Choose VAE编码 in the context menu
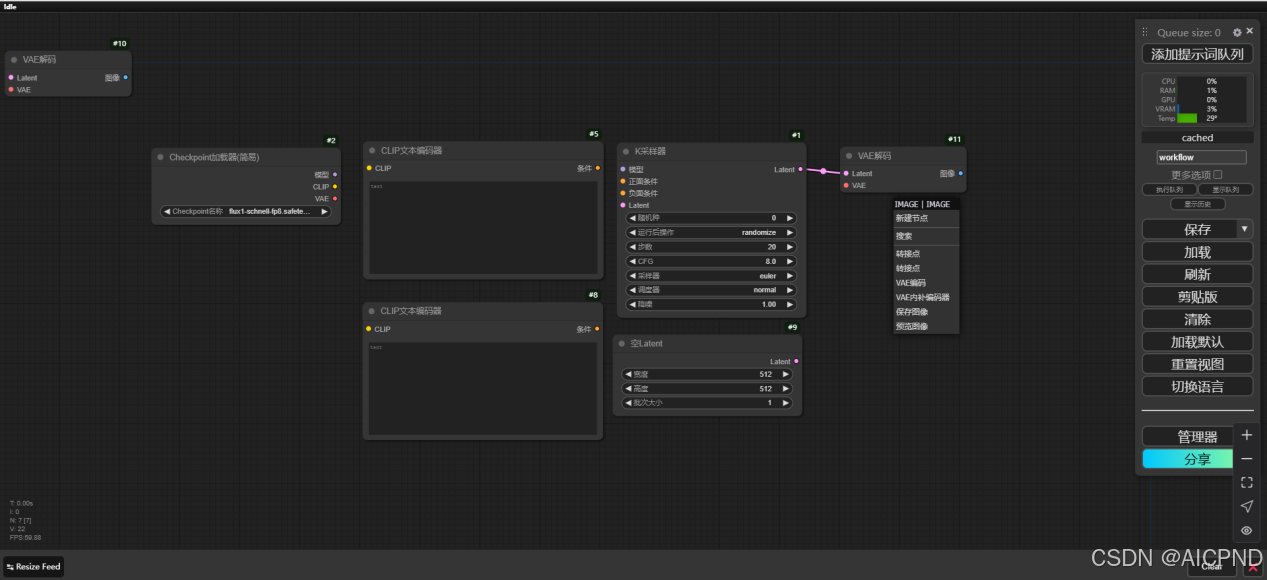The width and height of the screenshot is (1267, 580). click(x=926, y=283)
